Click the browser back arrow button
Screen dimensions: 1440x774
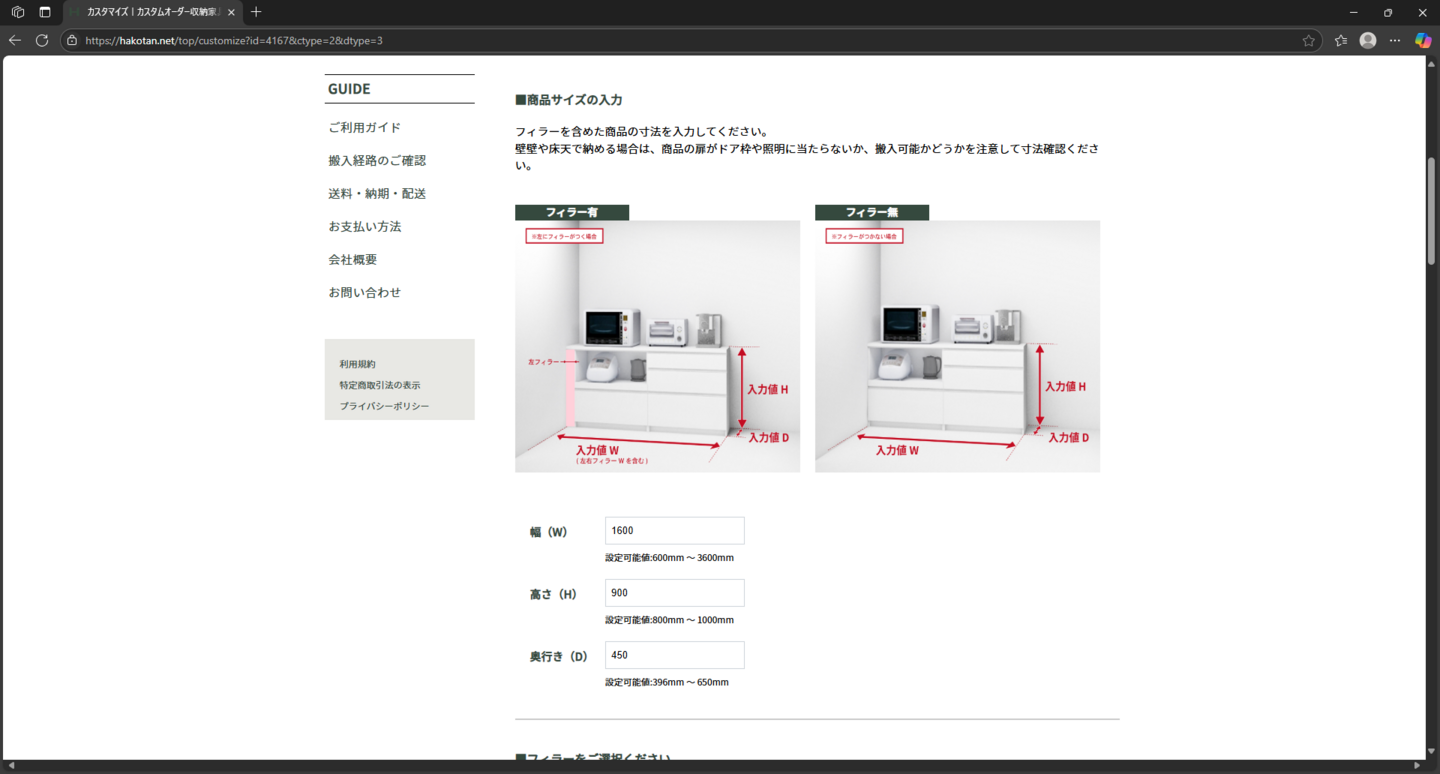(15, 40)
